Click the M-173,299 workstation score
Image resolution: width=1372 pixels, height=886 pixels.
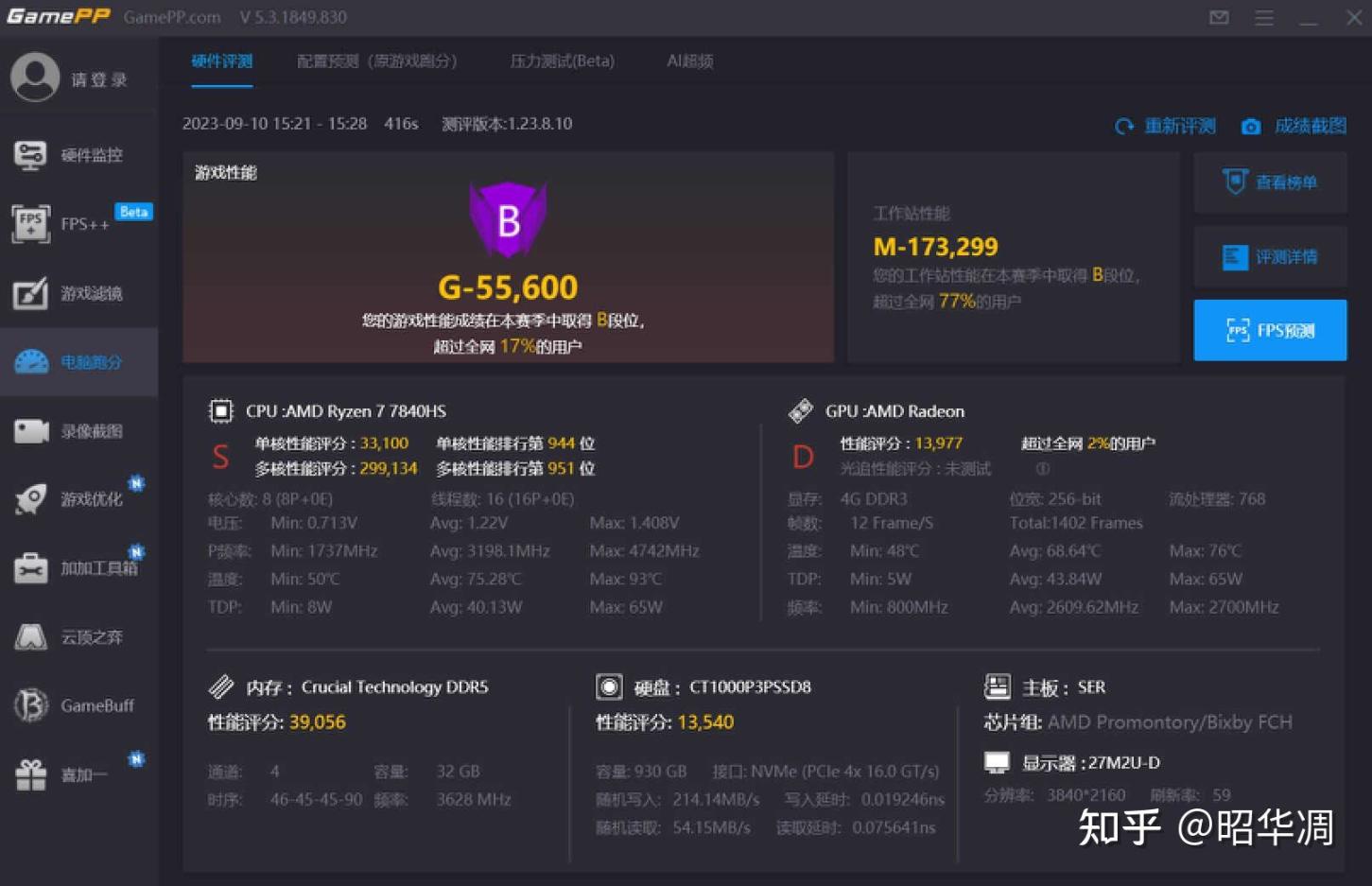point(935,247)
